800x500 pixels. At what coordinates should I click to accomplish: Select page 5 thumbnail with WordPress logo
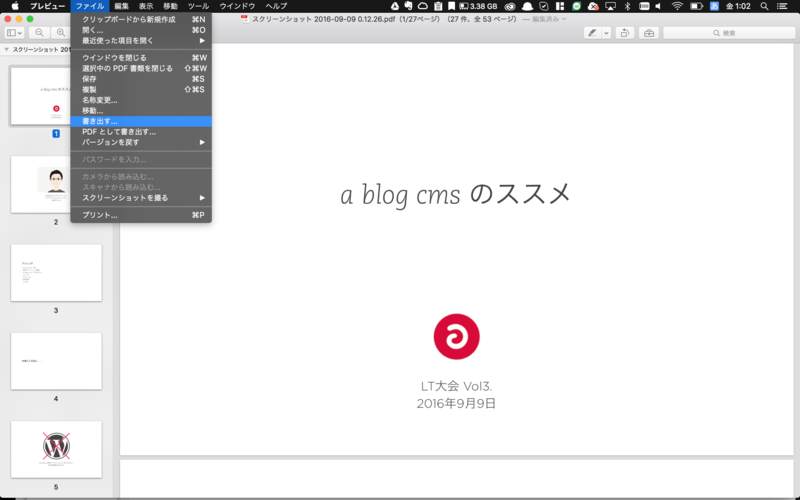point(56,449)
